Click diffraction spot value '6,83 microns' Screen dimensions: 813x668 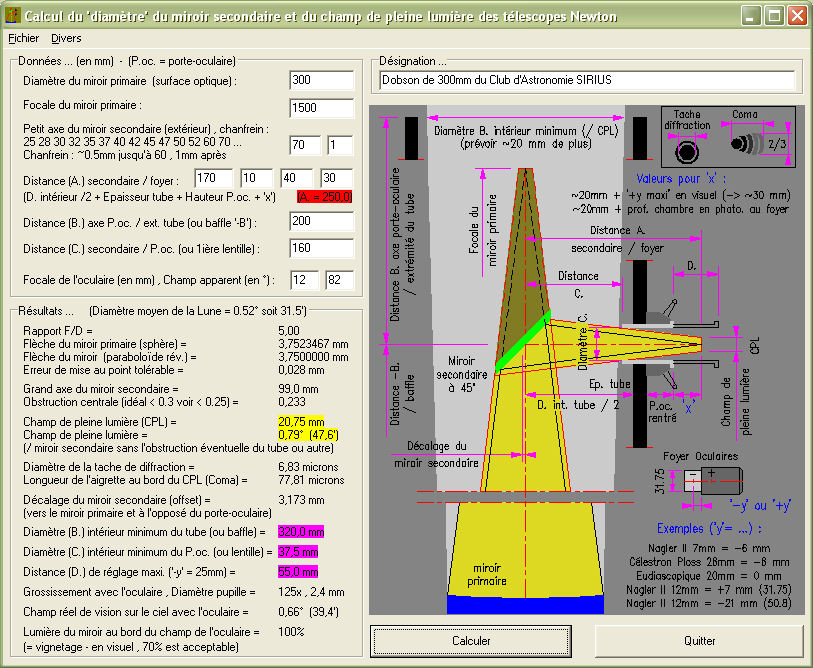[308, 467]
